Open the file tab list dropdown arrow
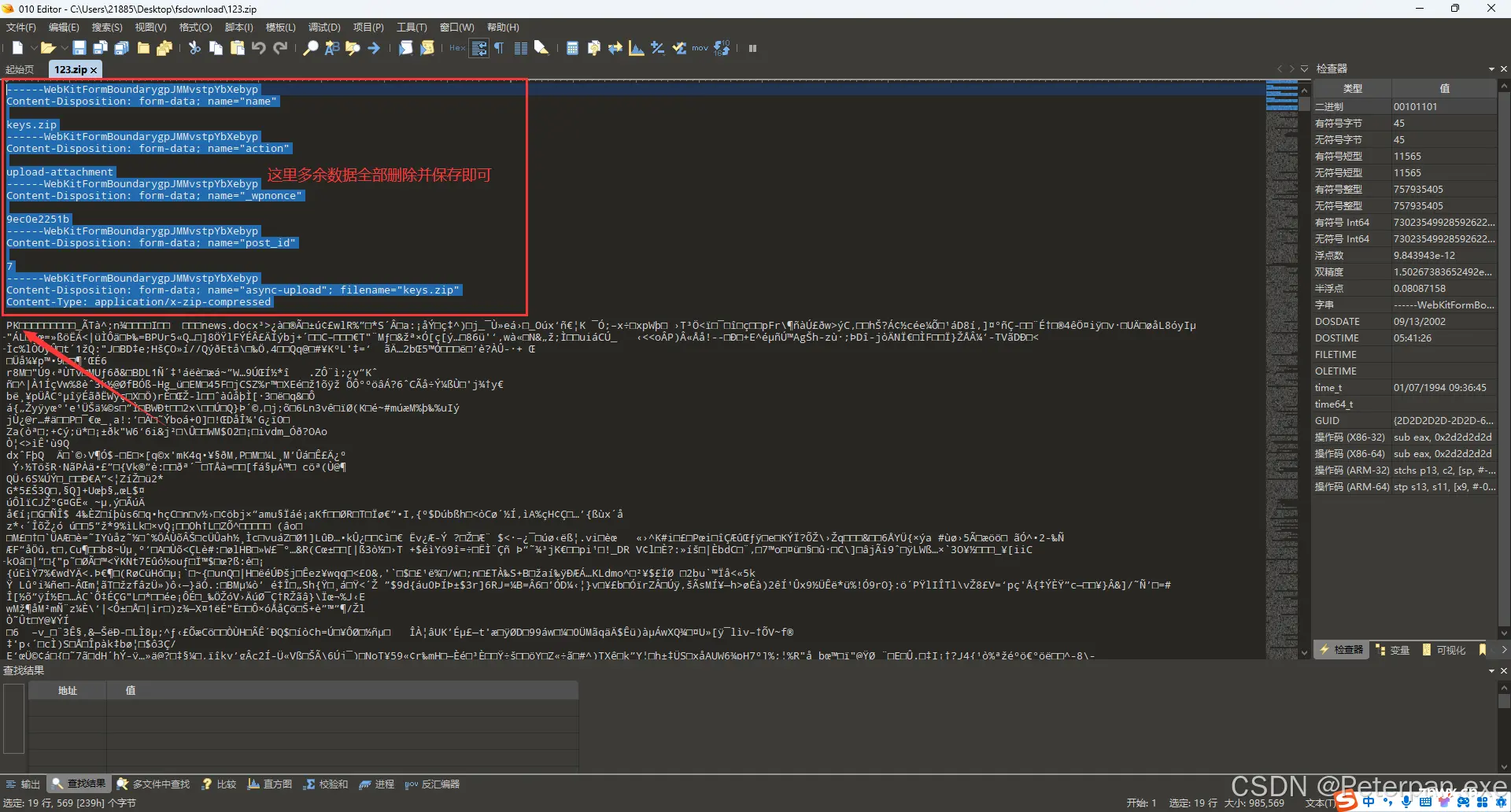 pyautogui.click(x=1304, y=68)
